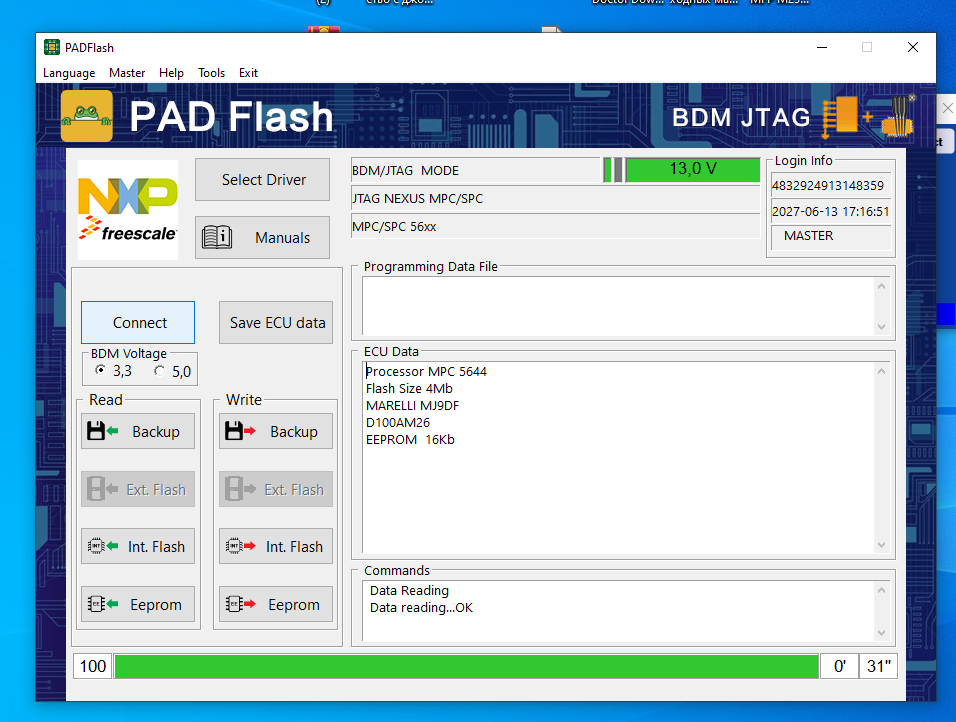Click the elapsed seconds field 31"
956x722 pixels.
pos(879,666)
